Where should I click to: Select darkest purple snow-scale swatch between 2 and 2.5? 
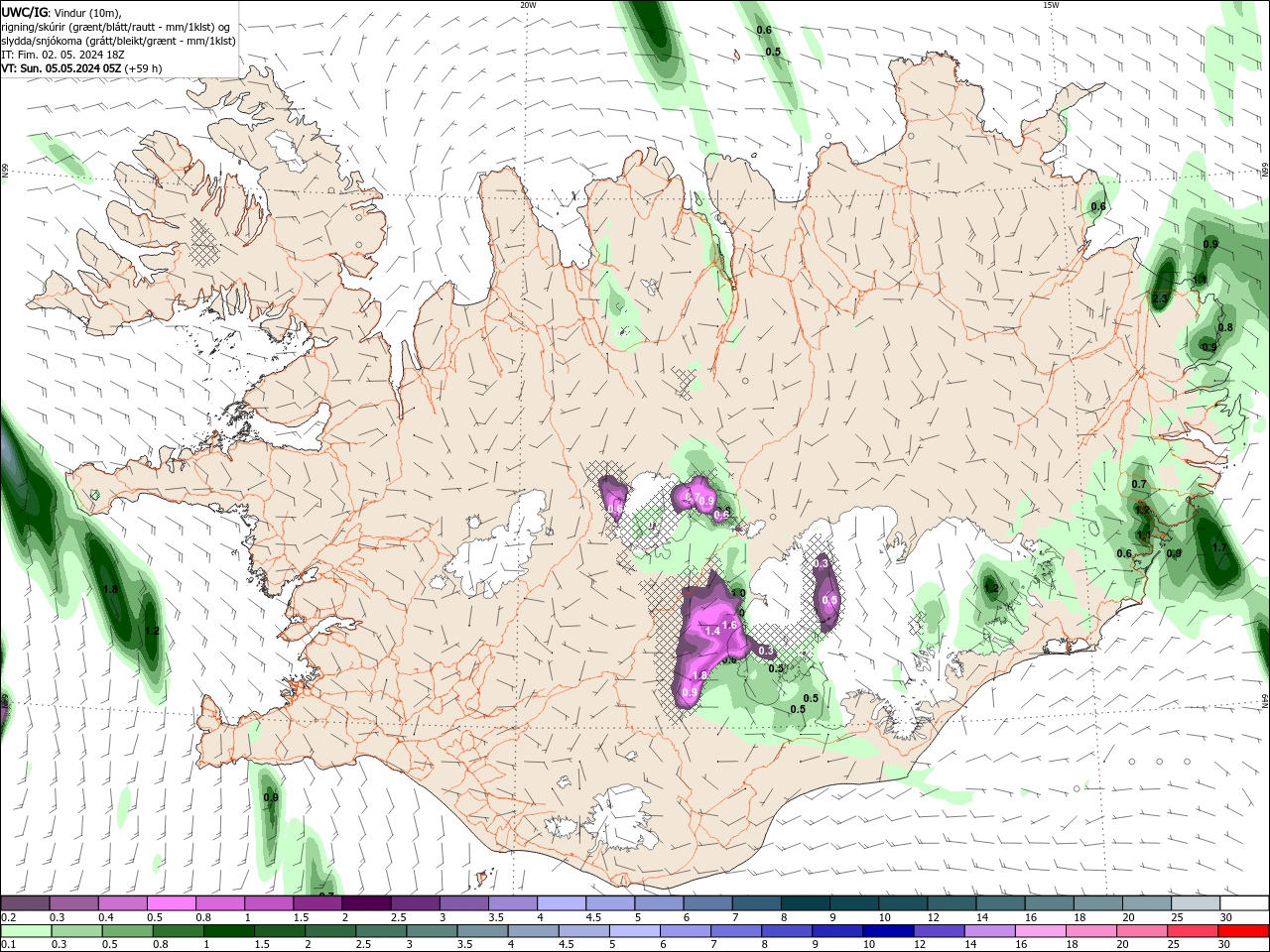pos(366,903)
